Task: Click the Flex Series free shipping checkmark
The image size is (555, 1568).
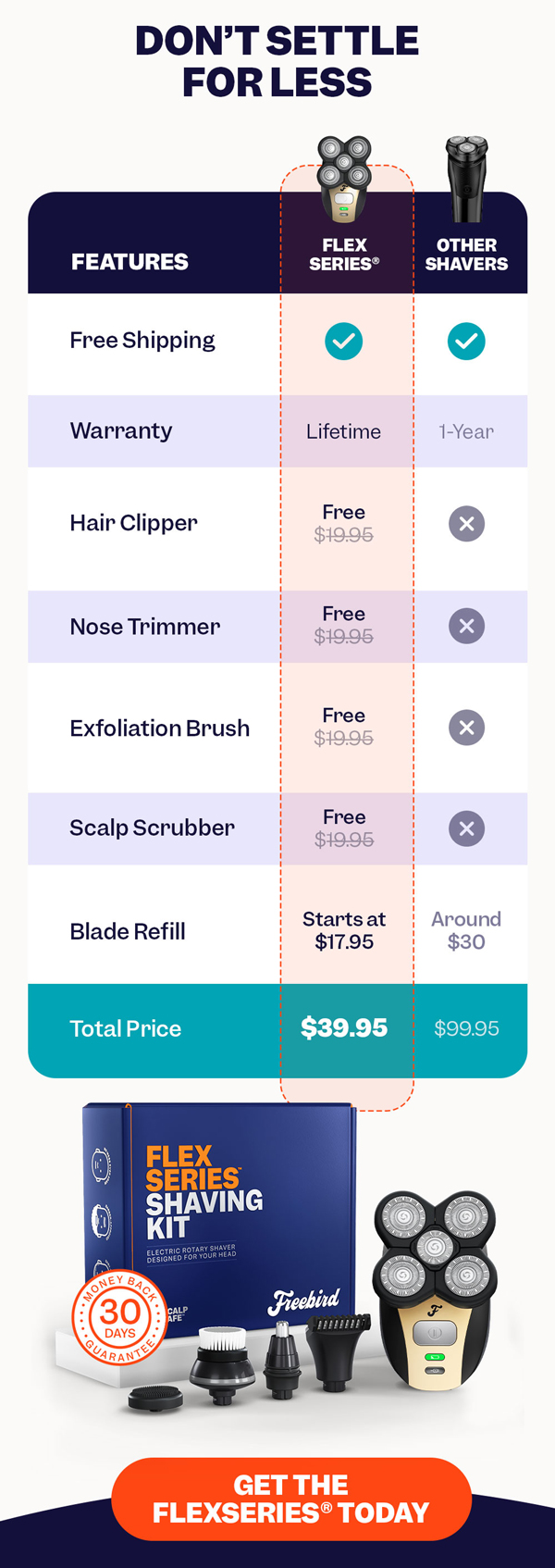Action: click(x=344, y=342)
